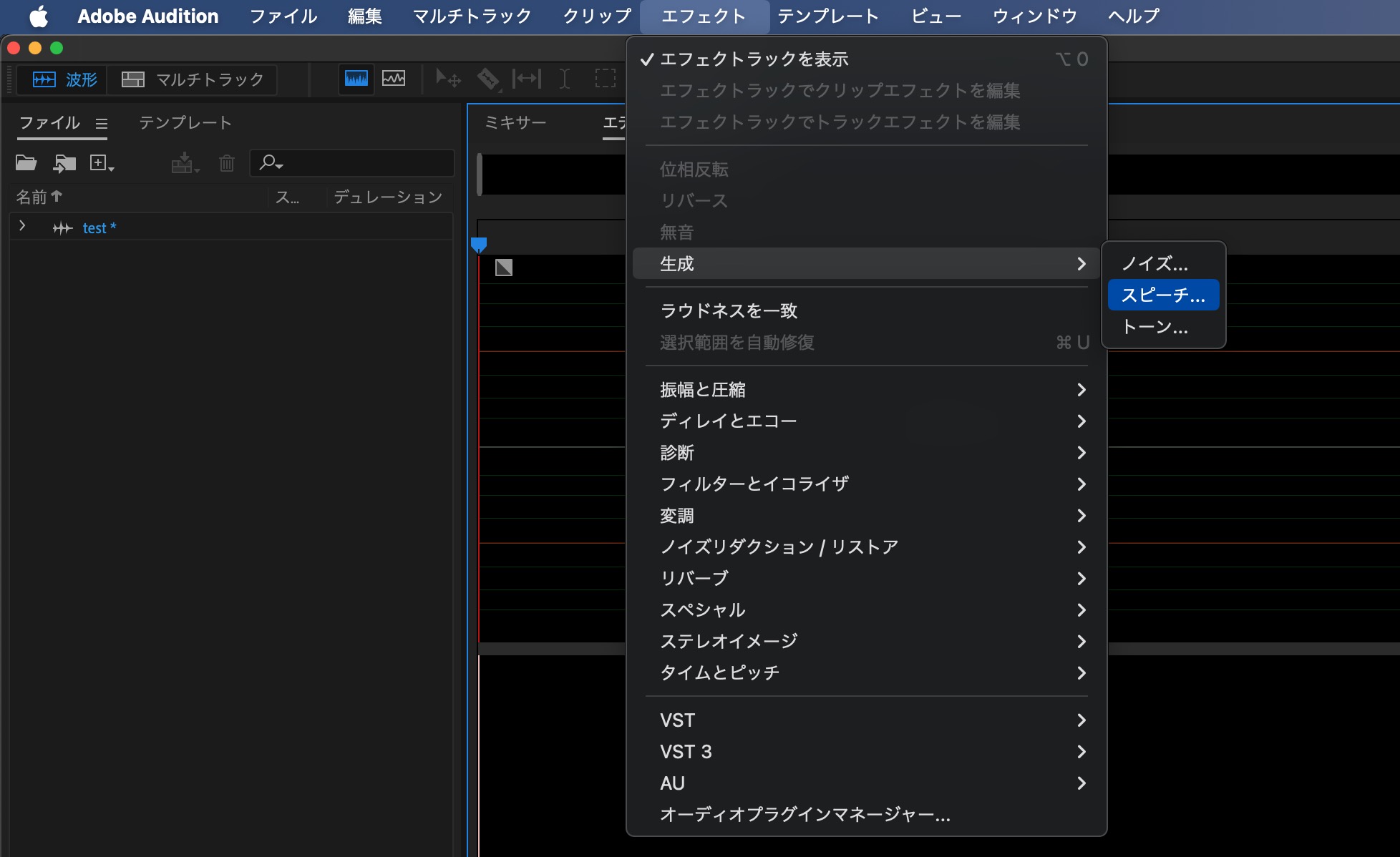The height and width of the screenshot is (857, 1400).
Task: Select the Marquee Selection tool
Action: (606, 79)
